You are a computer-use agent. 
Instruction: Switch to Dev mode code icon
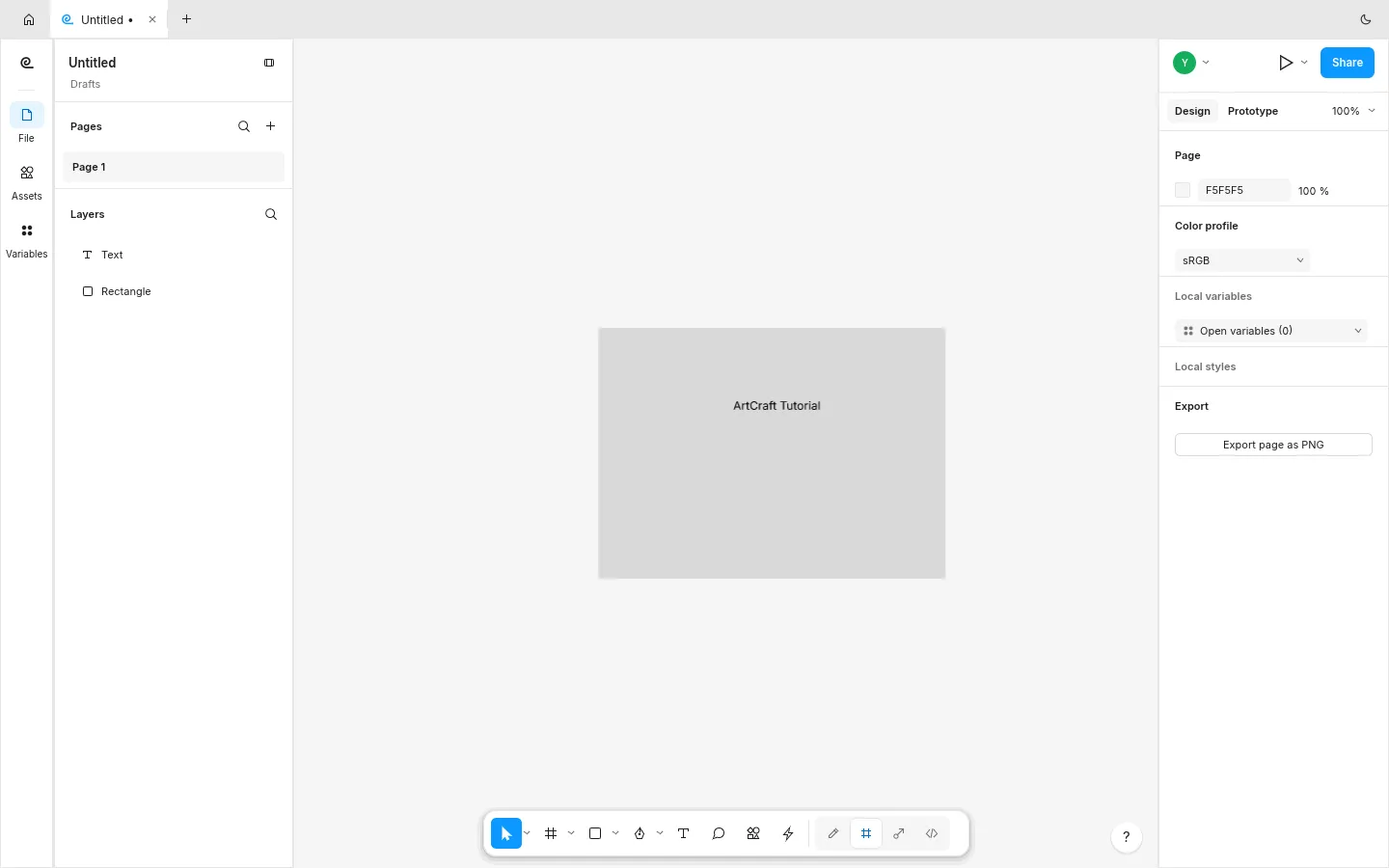[x=932, y=833]
